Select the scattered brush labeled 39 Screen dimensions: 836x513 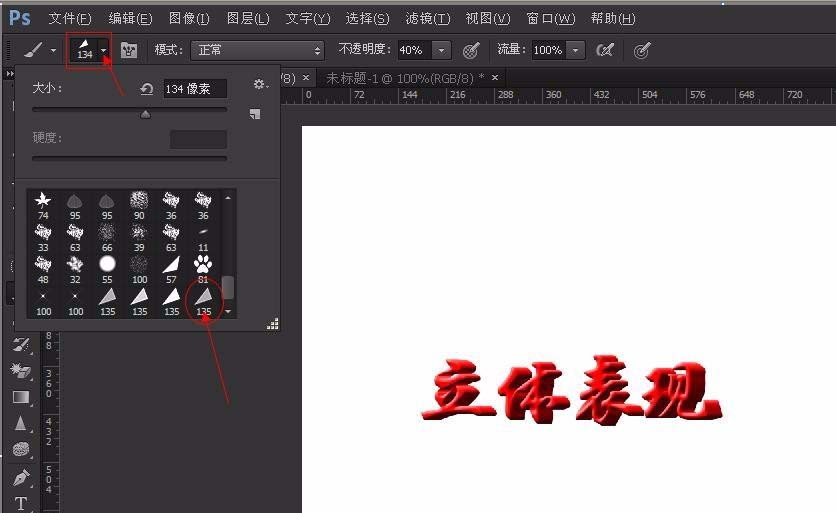139,238
